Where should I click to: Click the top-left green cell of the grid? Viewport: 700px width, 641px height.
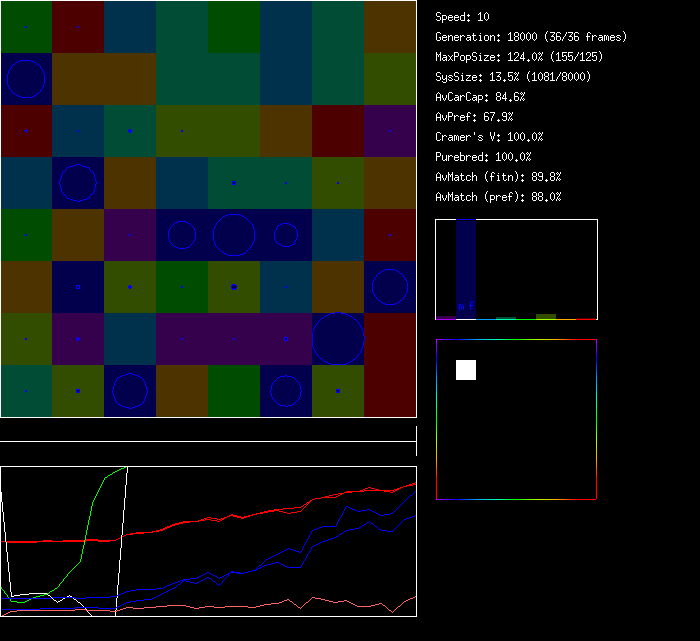click(26, 27)
